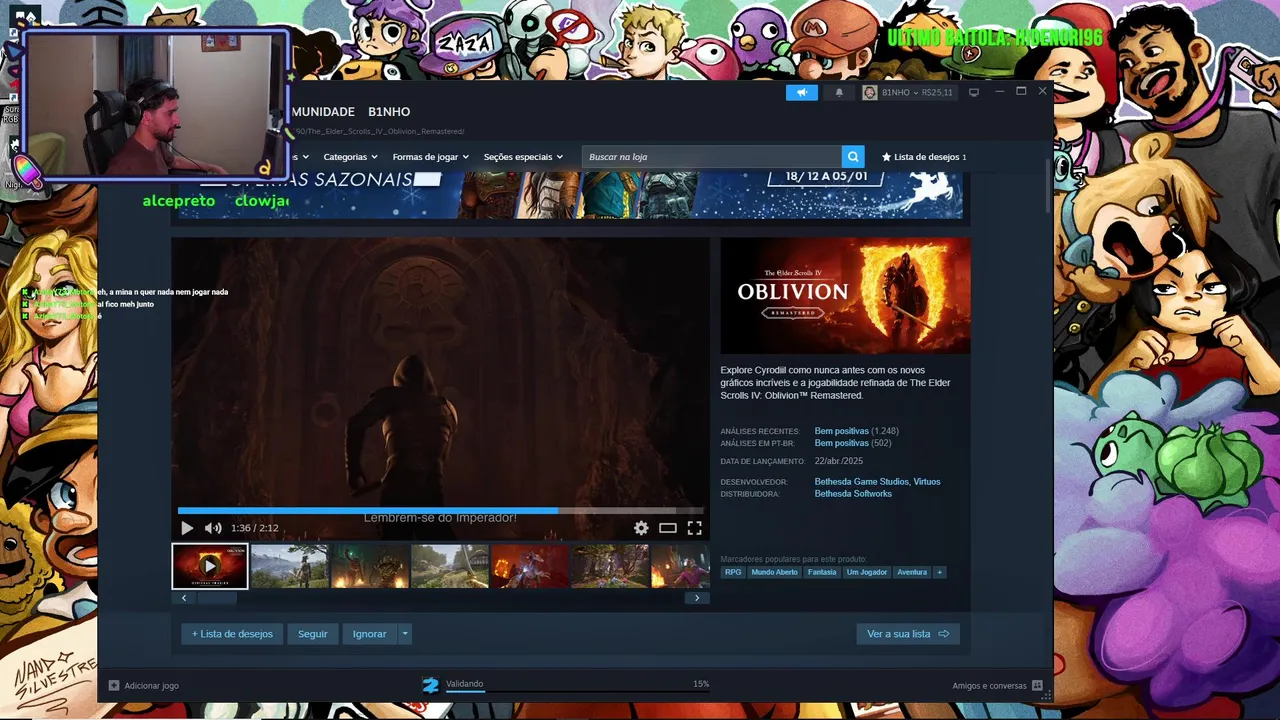Open the B1NHO tab in top navigation

coord(389,111)
